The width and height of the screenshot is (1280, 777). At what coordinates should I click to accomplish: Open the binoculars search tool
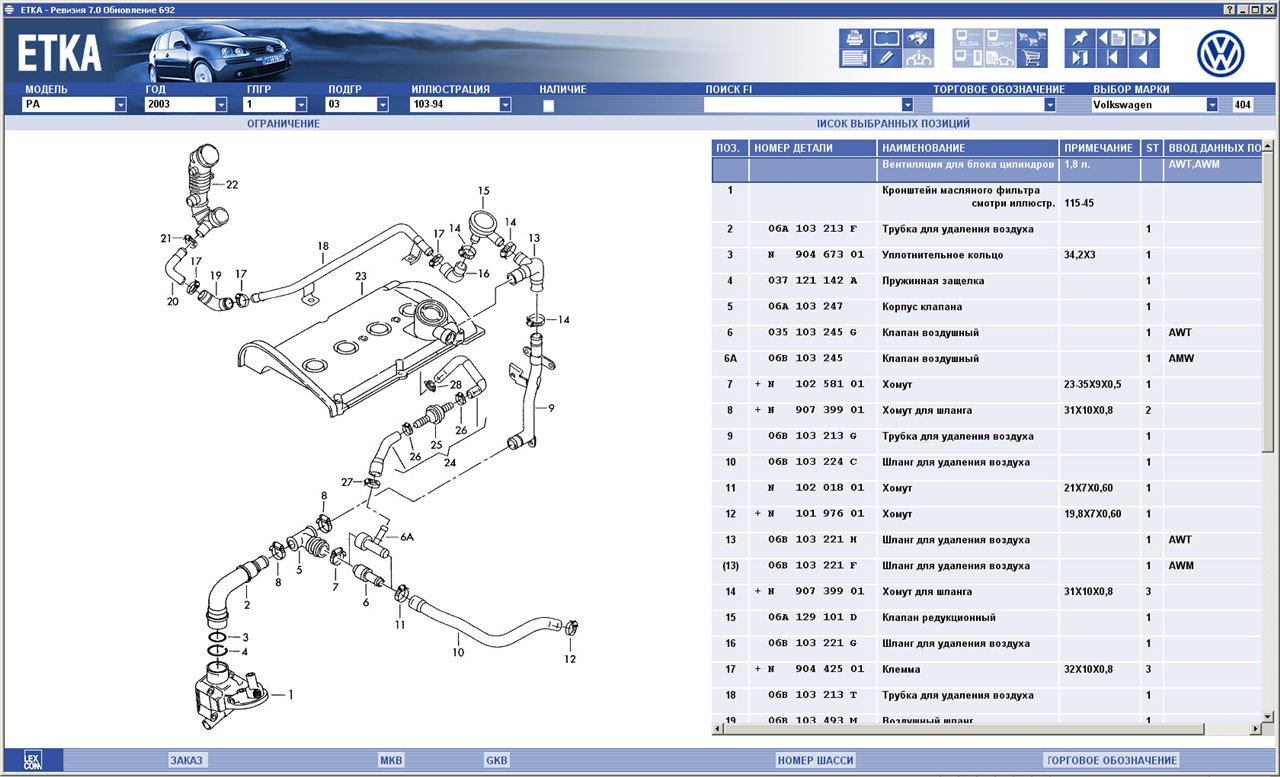tap(917, 38)
